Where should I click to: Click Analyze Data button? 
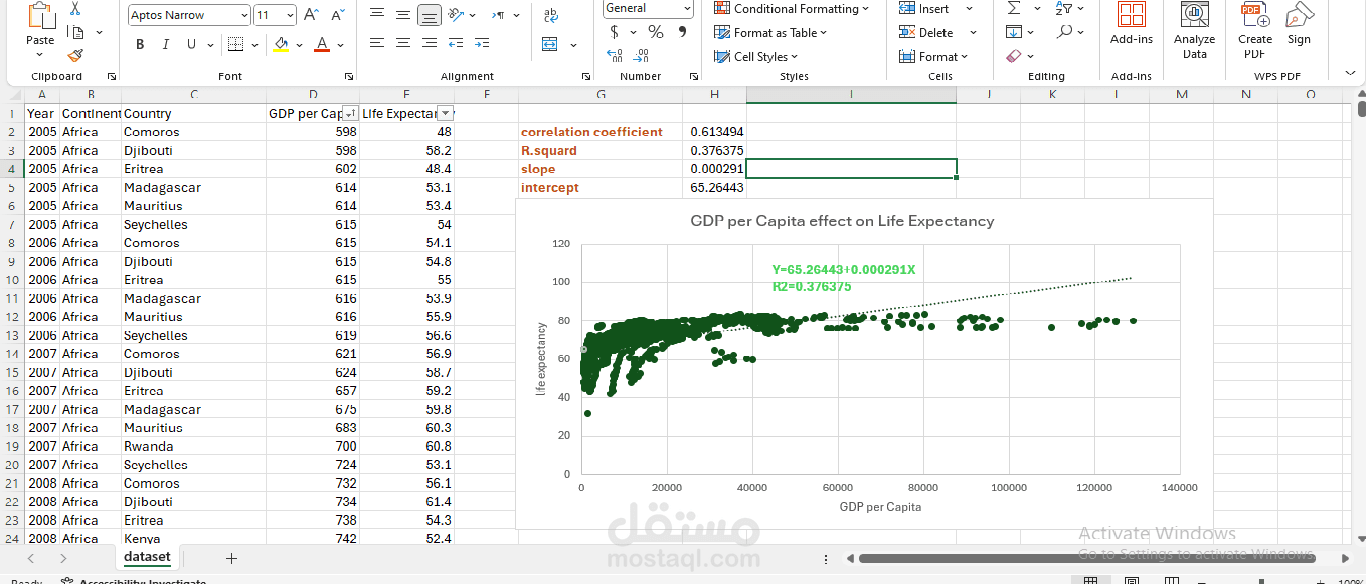(1194, 30)
